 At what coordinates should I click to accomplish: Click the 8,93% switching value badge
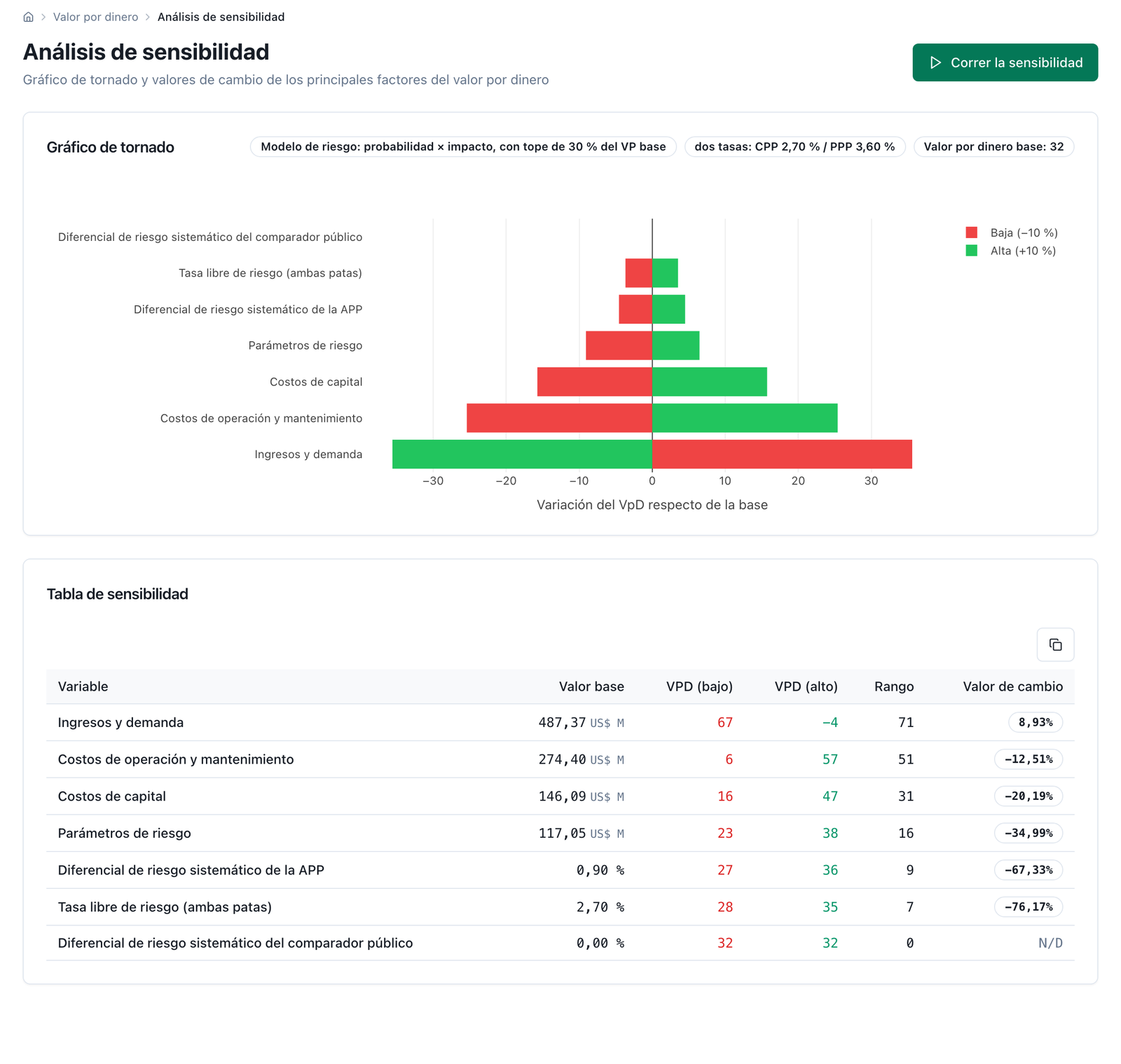point(1036,722)
